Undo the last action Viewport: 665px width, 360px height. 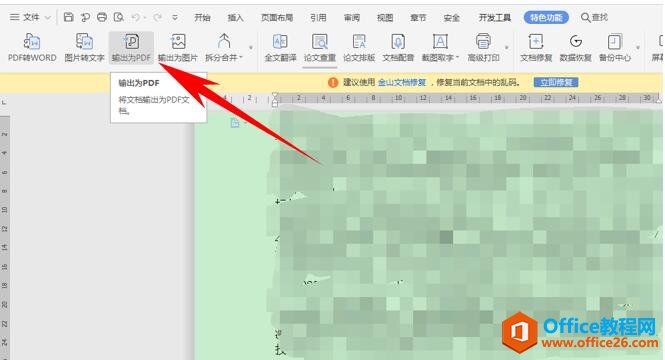[136, 17]
